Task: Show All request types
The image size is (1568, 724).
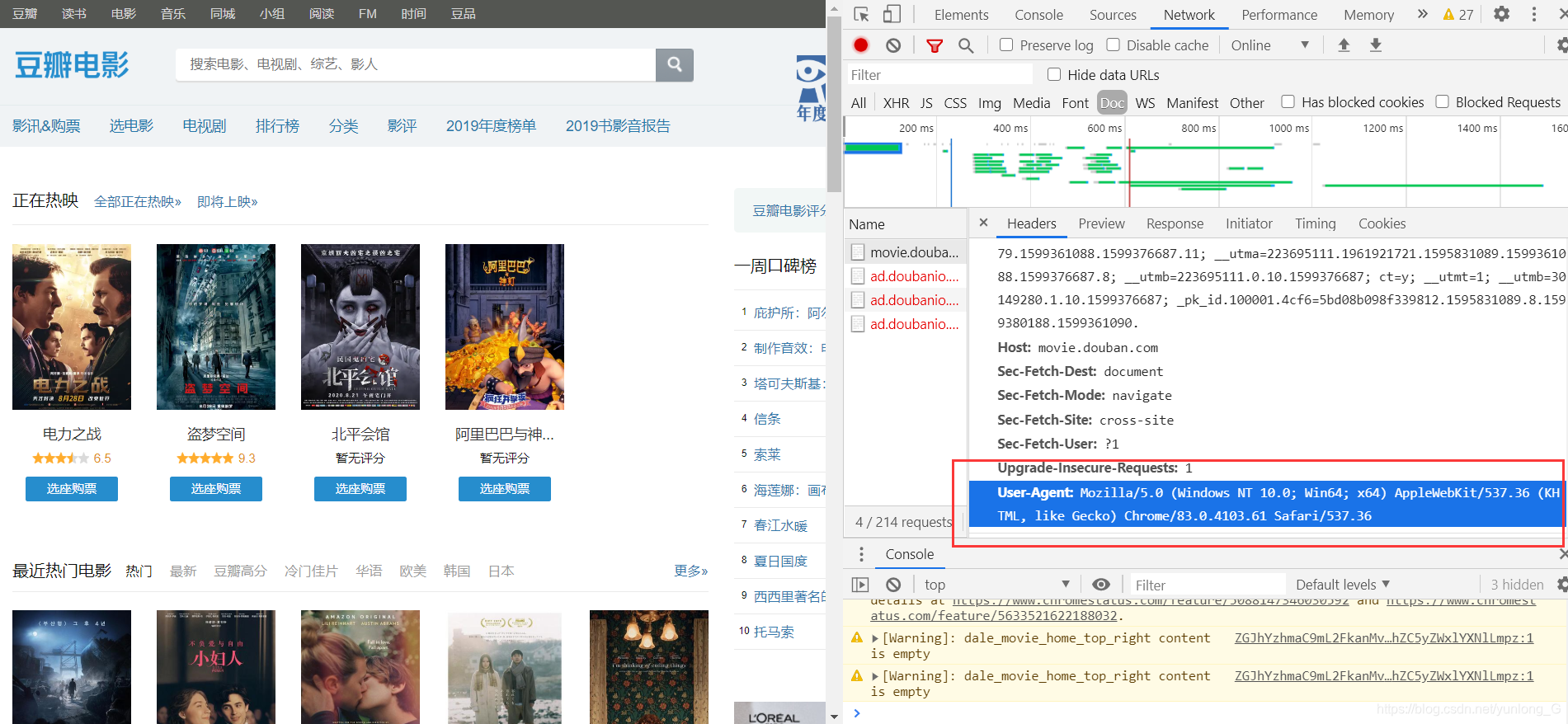Action: click(859, 103)
